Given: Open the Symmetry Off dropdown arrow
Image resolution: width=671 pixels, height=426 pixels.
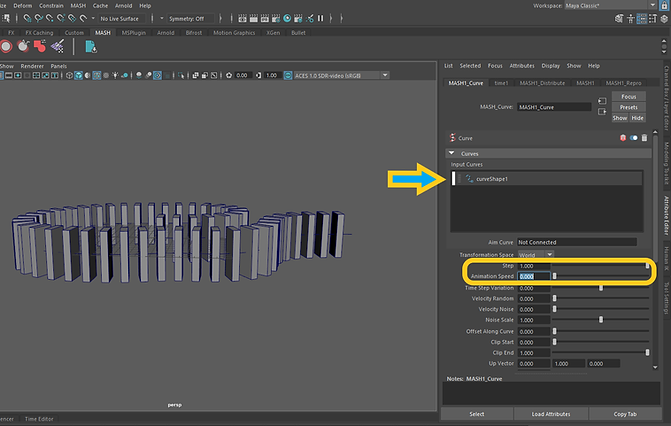Looking at the screenshot, I should [x=162, y=18].
